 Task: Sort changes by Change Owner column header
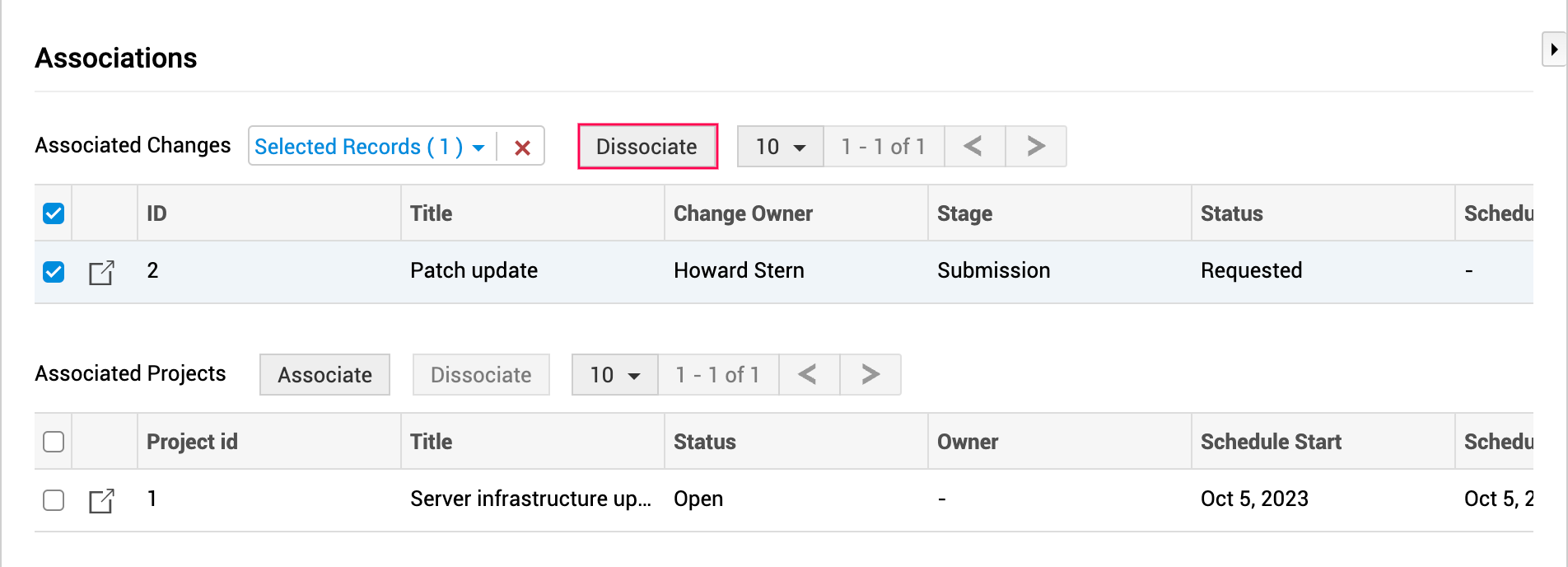pyautogui.click(x=743, y=213)
